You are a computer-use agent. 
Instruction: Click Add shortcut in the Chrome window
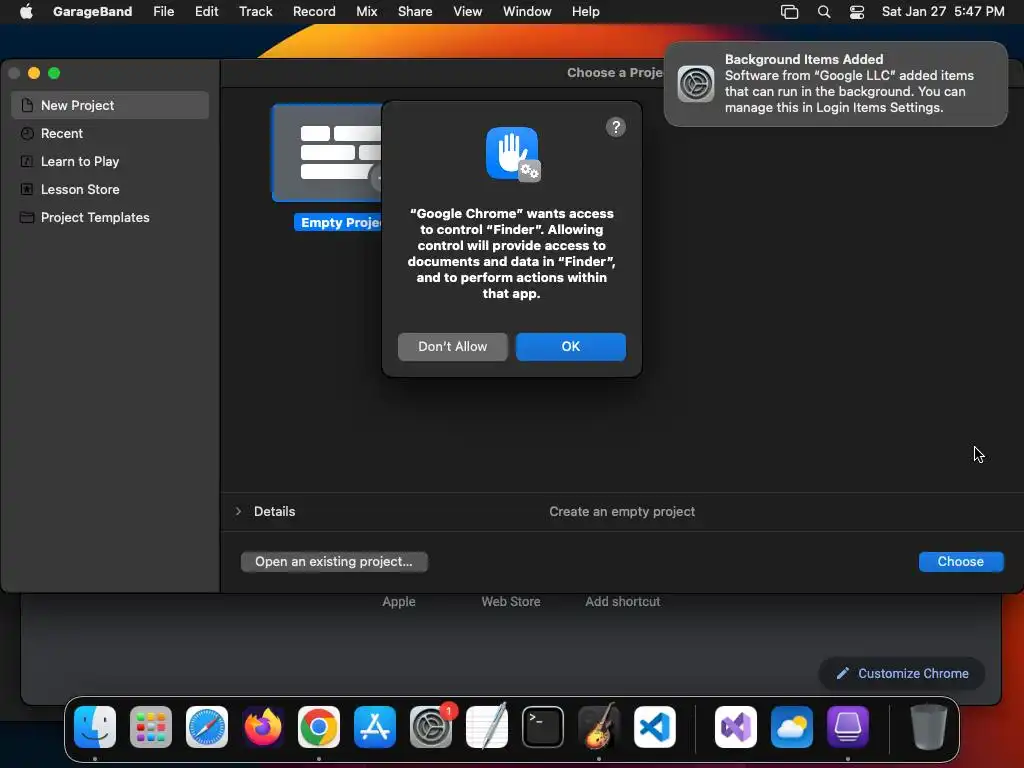point(622,601)
